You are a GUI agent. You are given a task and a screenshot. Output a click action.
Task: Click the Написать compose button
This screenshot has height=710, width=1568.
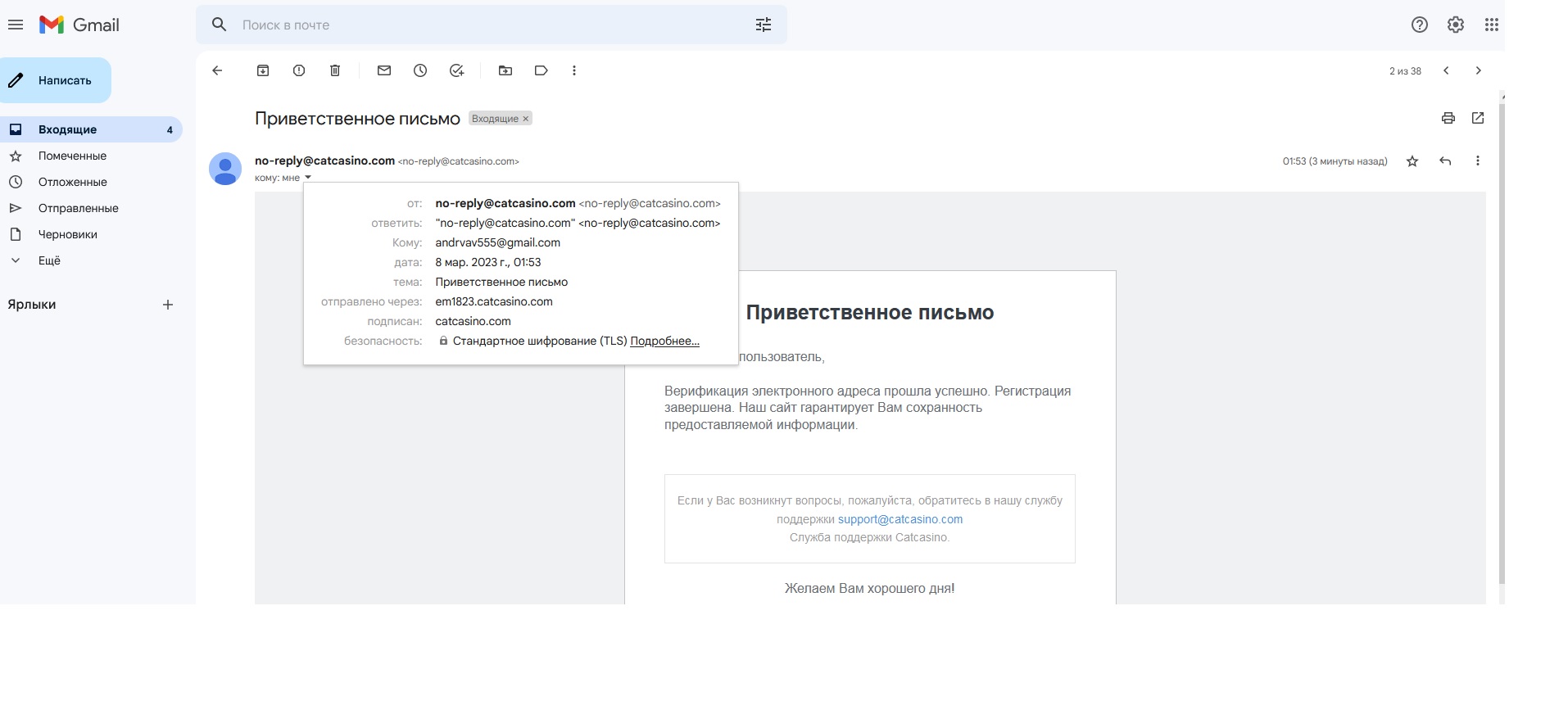tap(56, 80)
